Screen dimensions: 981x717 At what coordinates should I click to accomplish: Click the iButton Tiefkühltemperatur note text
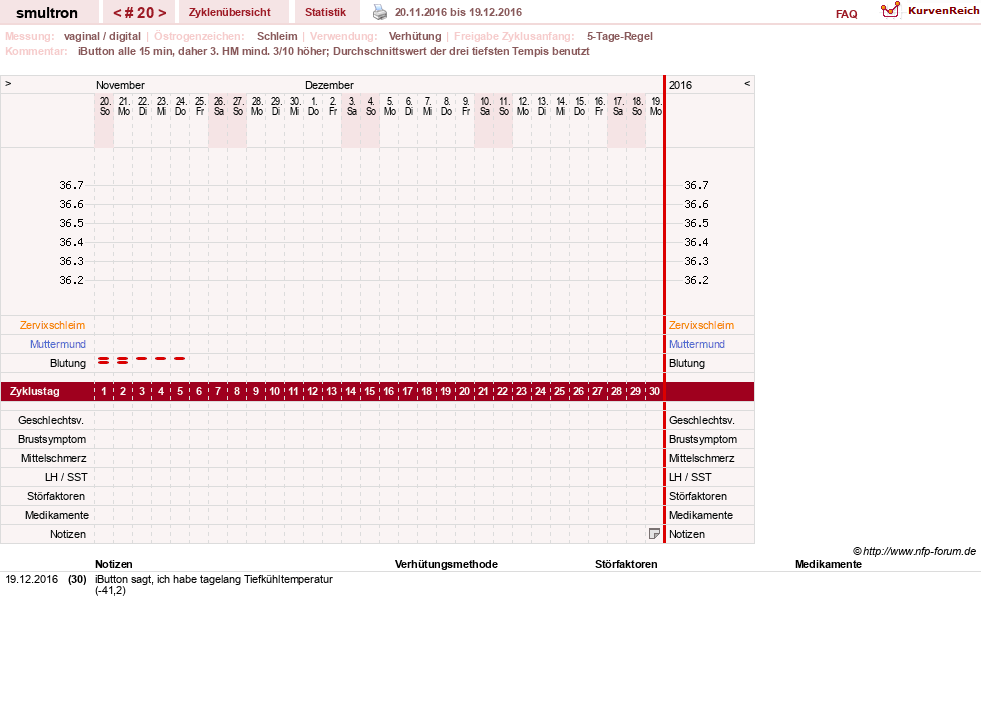pos(214,584)
